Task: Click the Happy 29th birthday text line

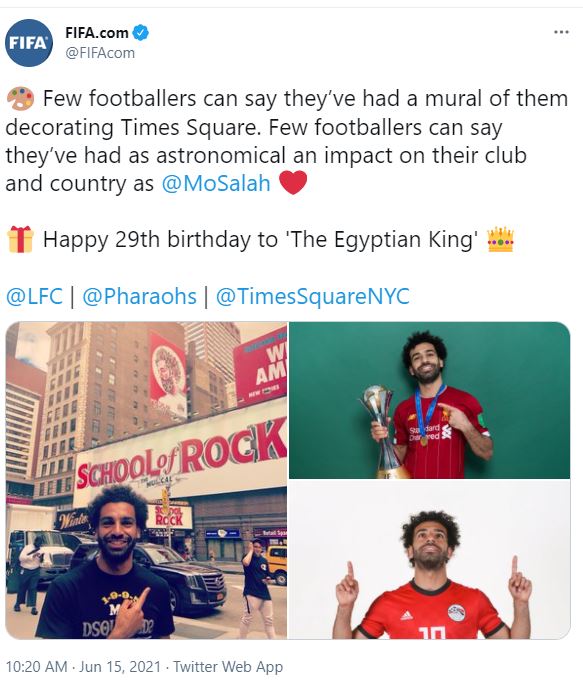Action: [x=260, y=240]
